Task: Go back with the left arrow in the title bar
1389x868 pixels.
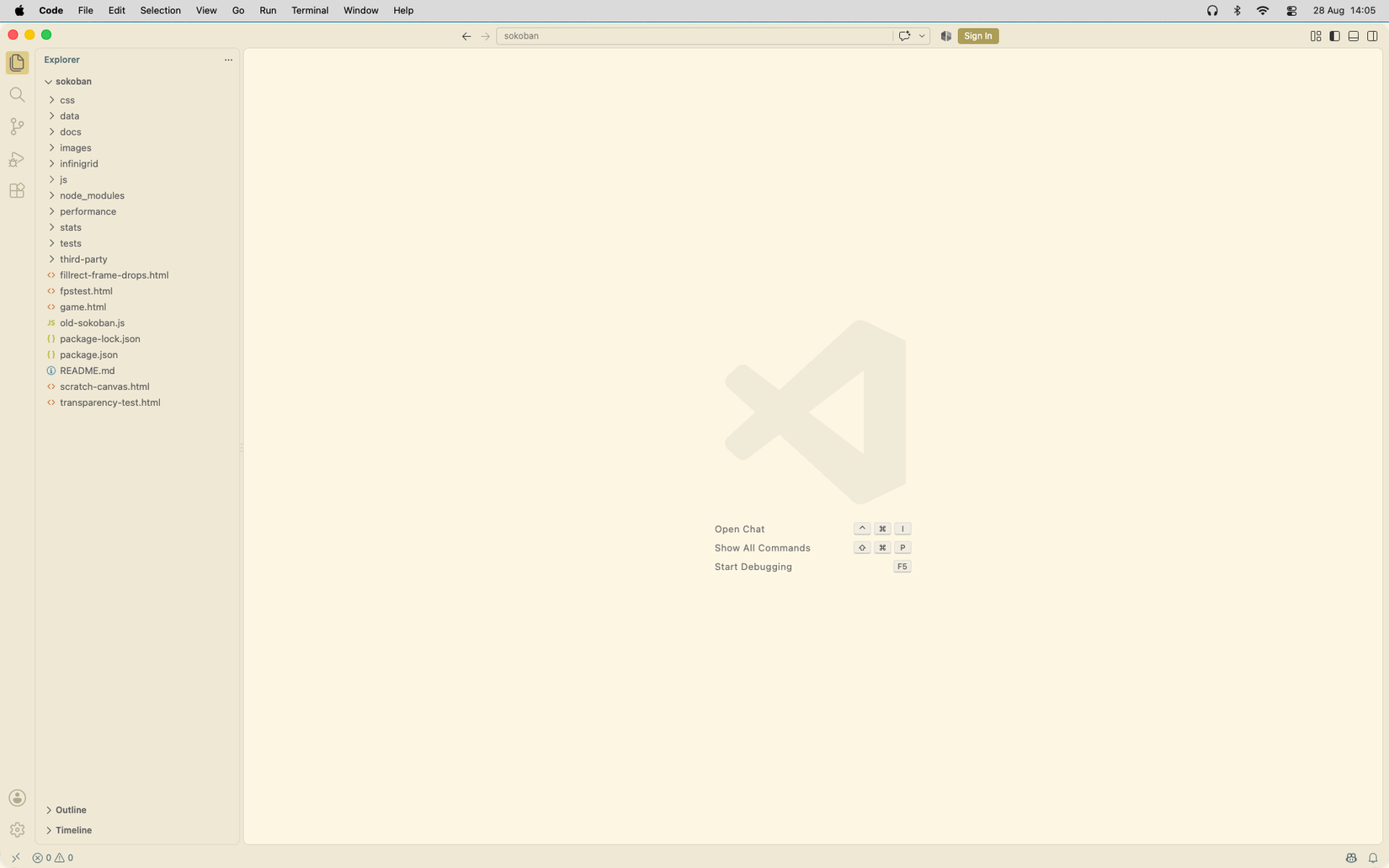Action: pyautogui.click(x=466, y=36)
